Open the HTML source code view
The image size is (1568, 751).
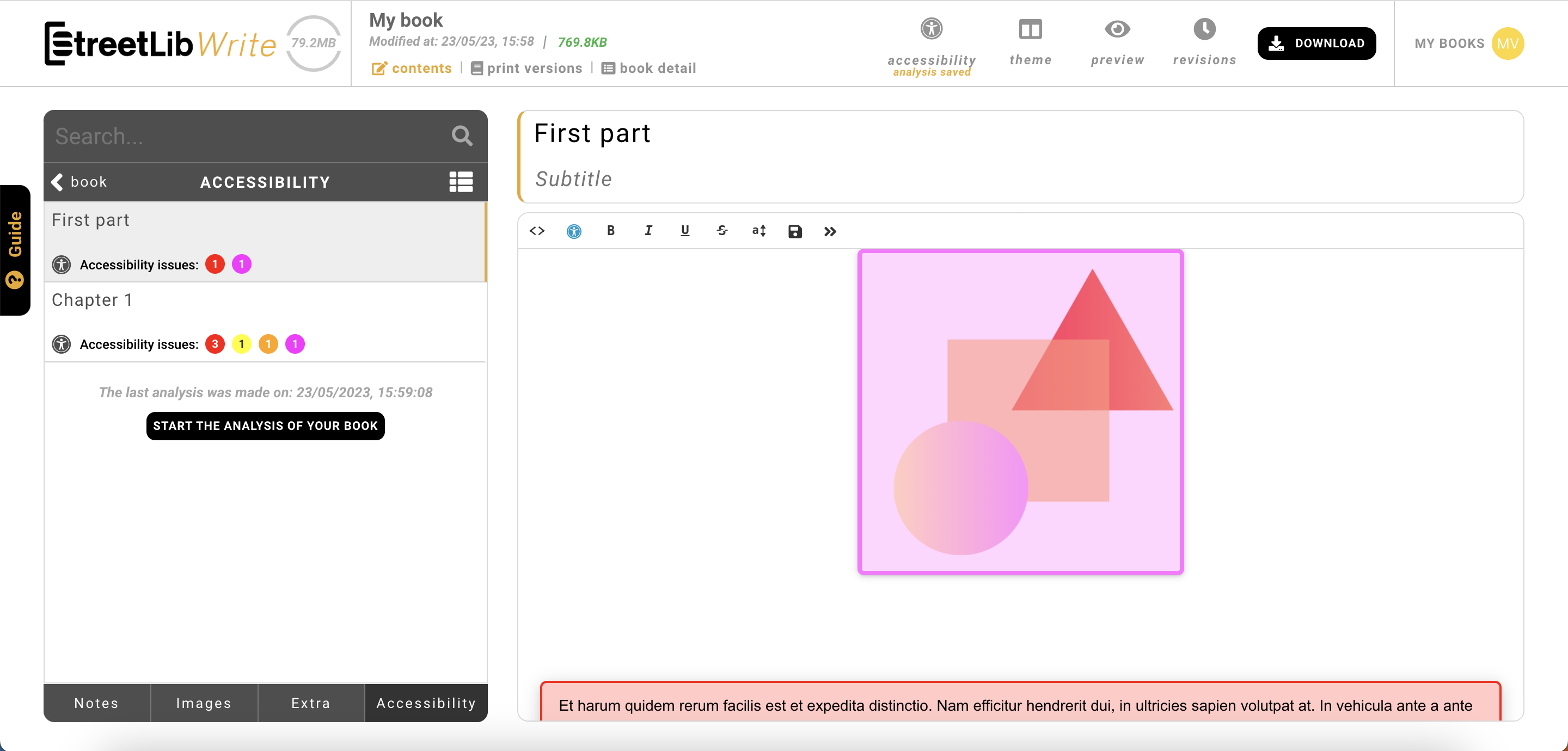click(x=536, y=231)
